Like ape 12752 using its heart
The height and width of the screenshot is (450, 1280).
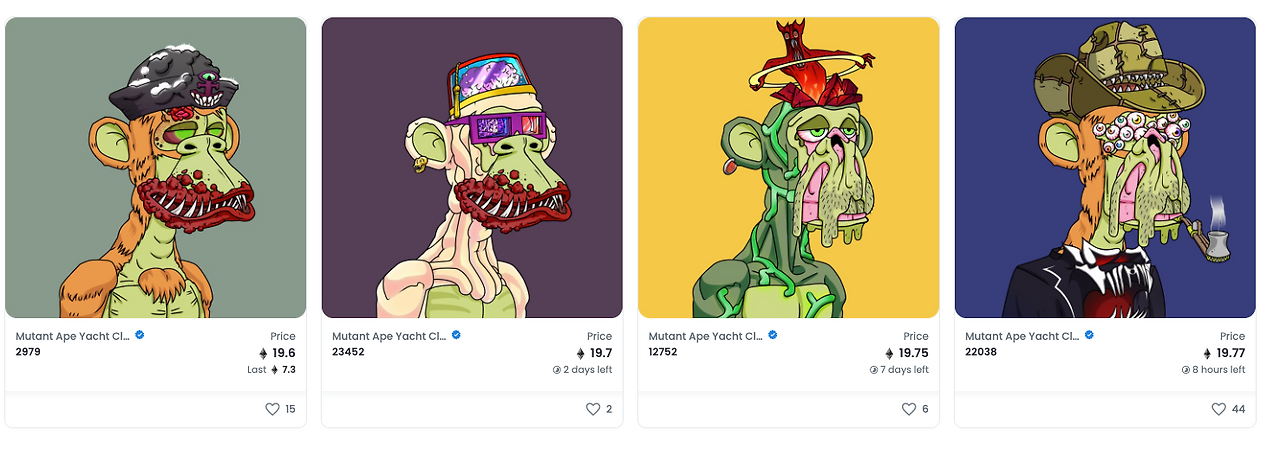909,409
